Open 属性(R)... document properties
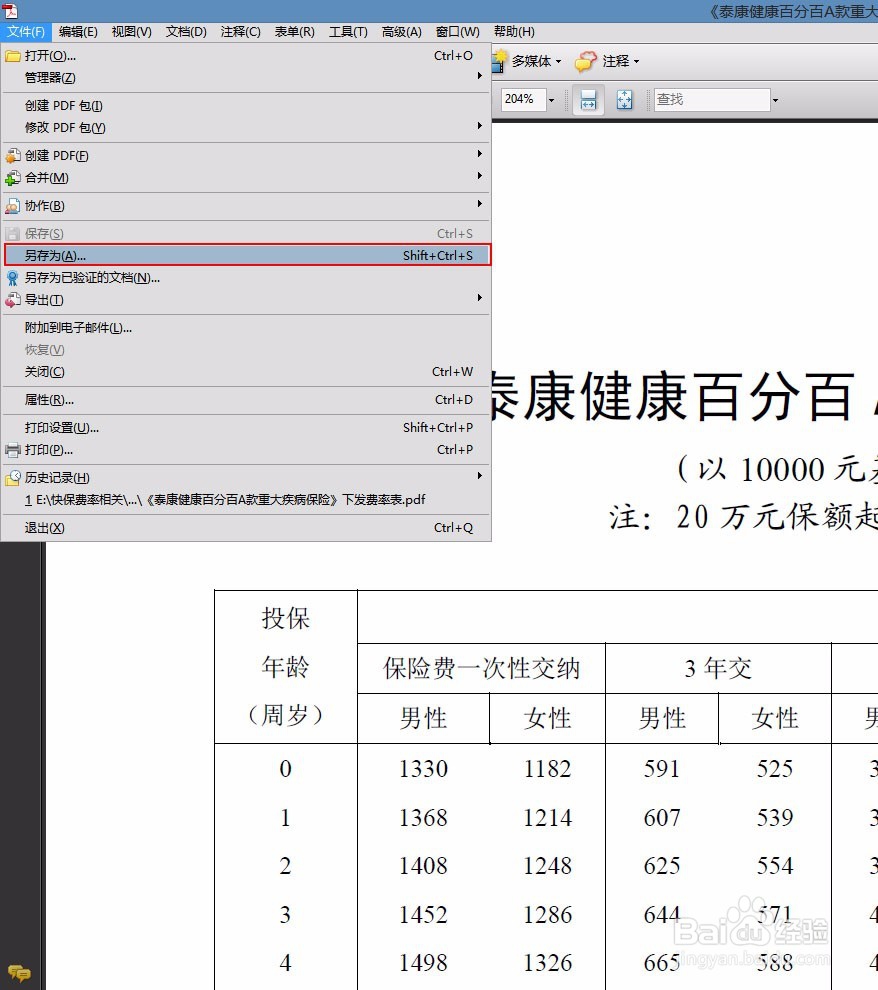The image size is (878, 990). tap(246, 400)
